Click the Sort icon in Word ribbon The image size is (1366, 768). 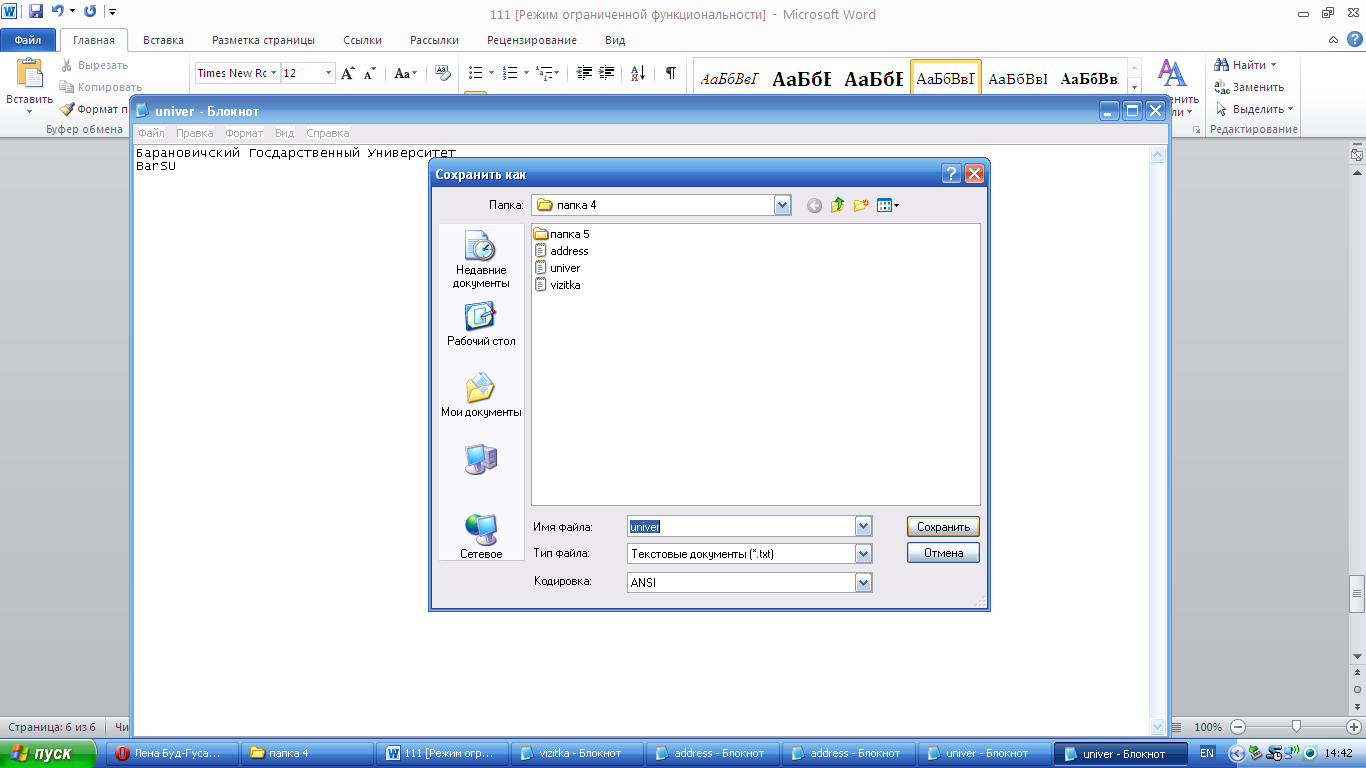[x=637, y=73]
